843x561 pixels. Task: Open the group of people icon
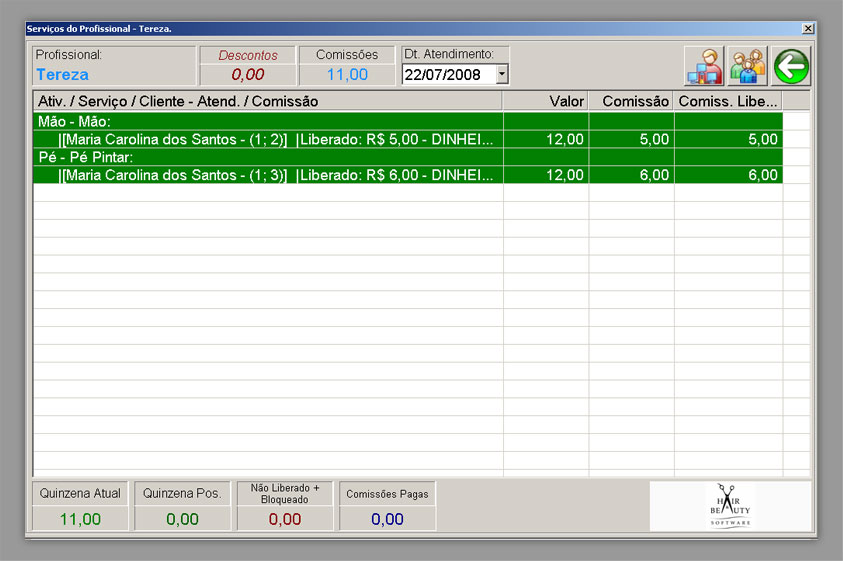747,66
